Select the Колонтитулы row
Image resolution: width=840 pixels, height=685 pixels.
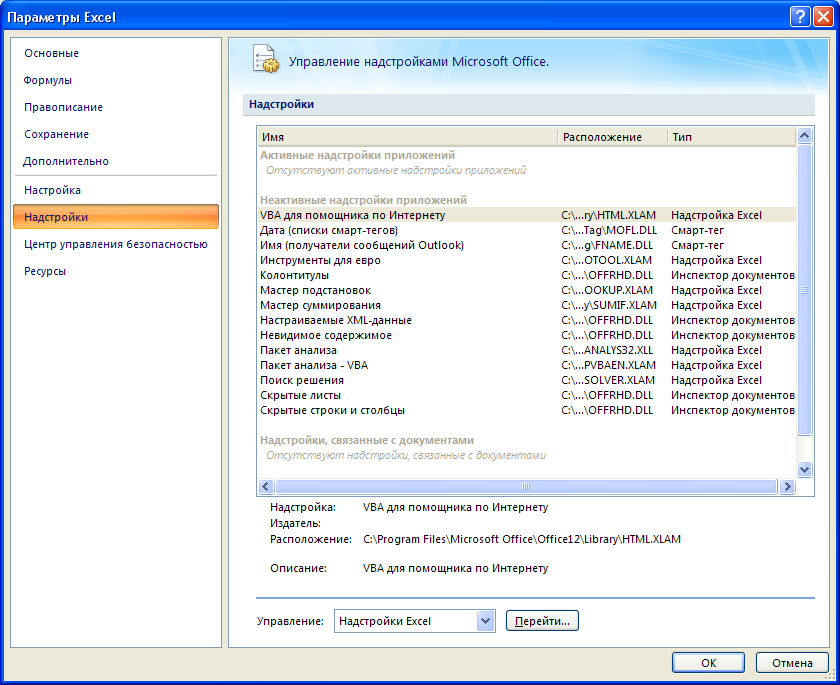[x=527, y=275]
